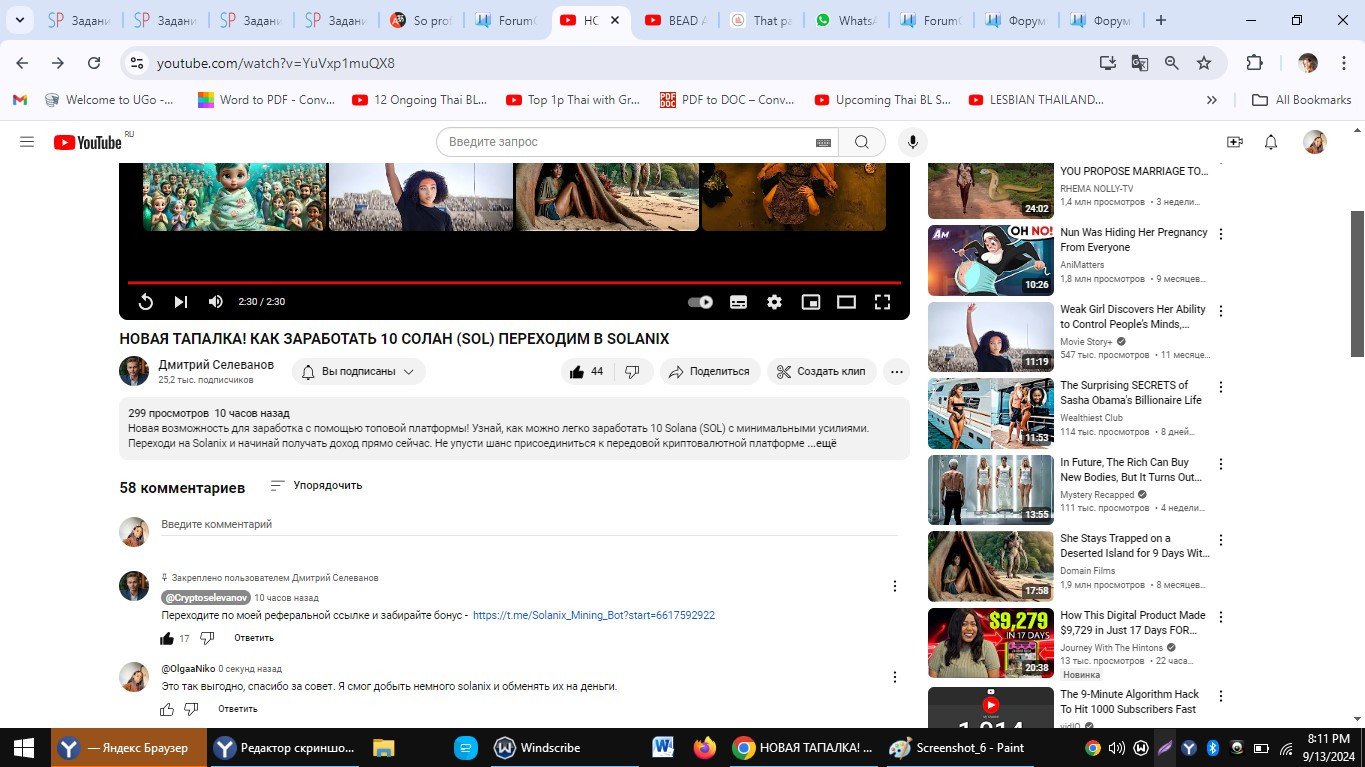Viewport: 1365px width, 767px height.
Task: Open the YouTube create video icon
Action: pyautogui.click(x=1235, y=142)
